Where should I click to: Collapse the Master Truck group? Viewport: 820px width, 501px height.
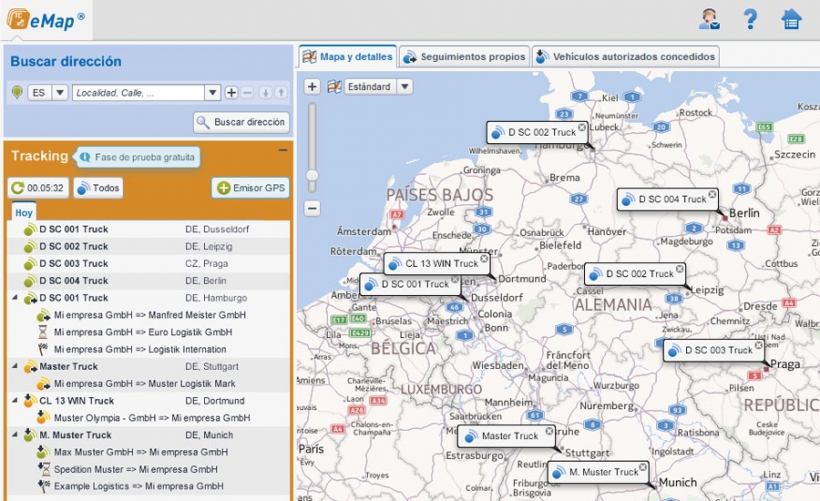(x=15, y=366)
